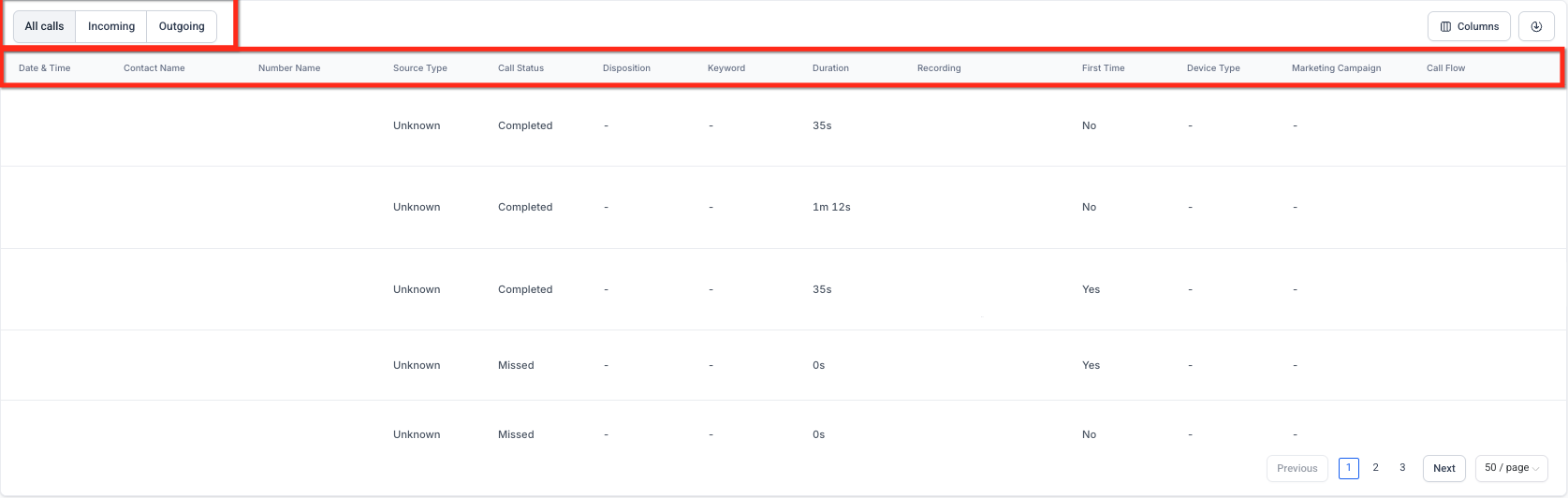Open the Columns settings button

pyautogui.click(x=1469, y=26)
